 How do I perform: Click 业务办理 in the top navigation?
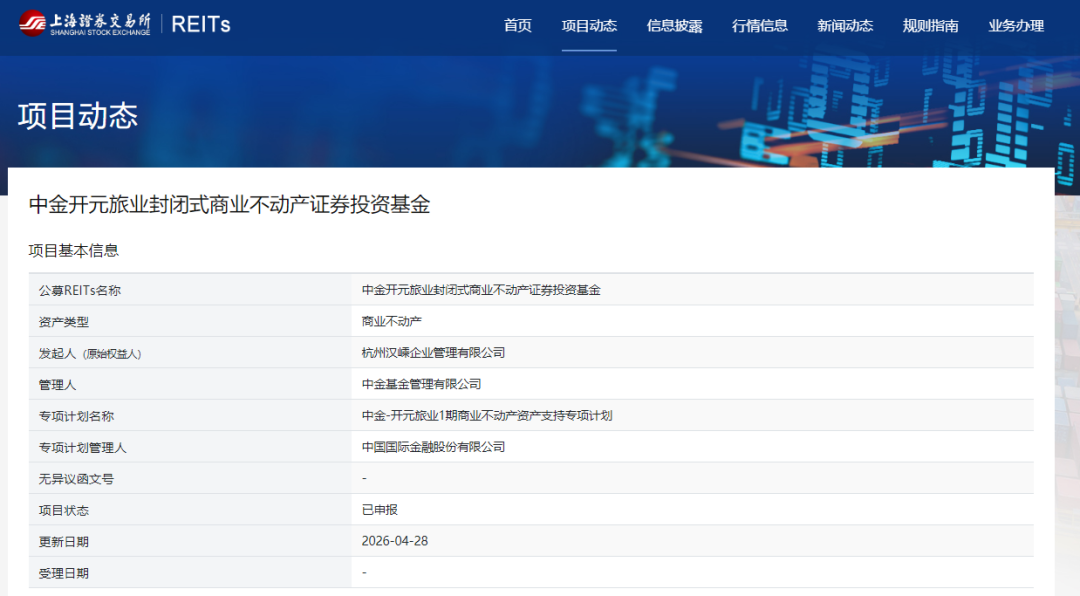1016,26
